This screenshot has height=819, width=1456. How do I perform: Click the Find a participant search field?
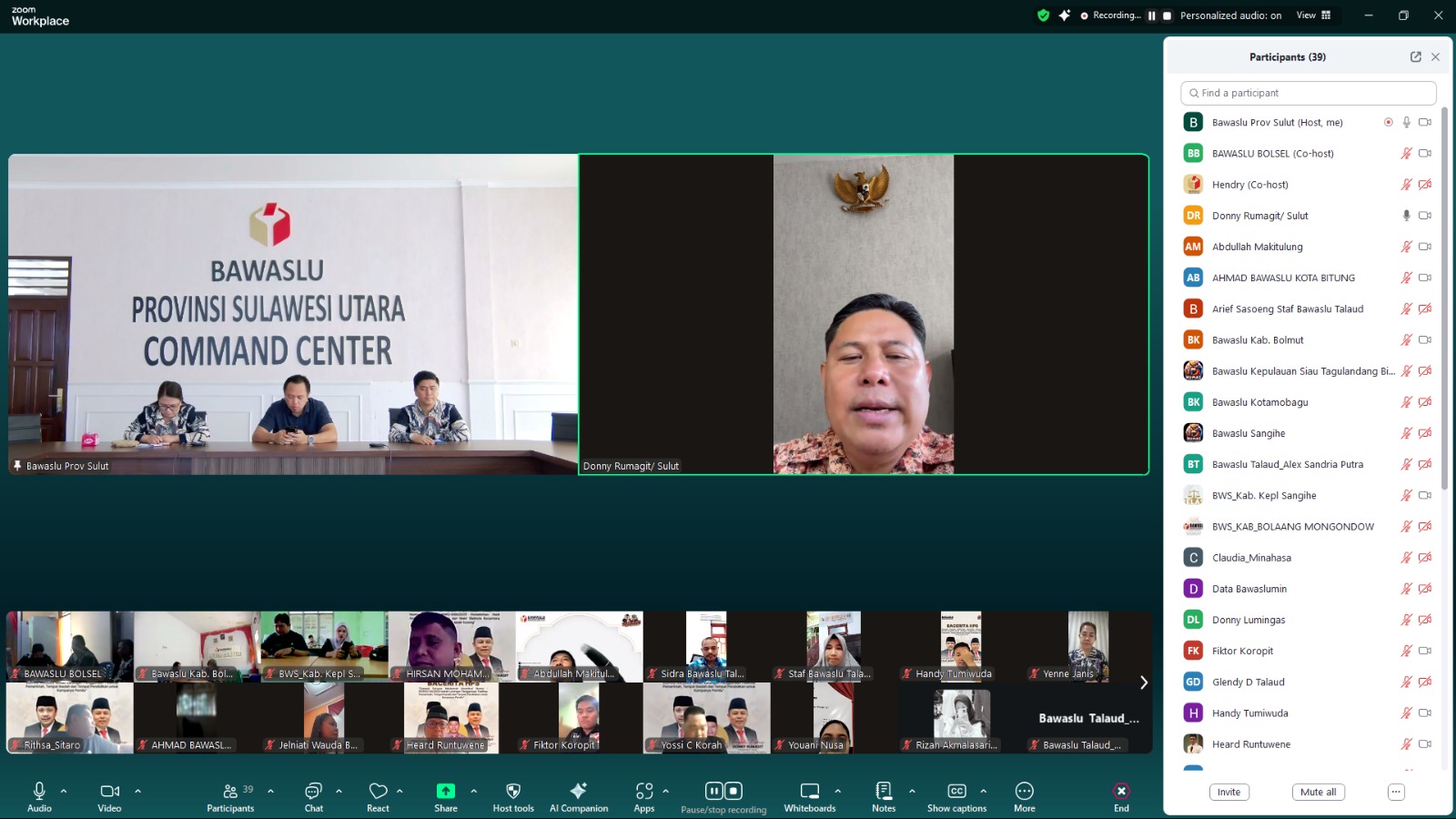(x=1308, y=93)
